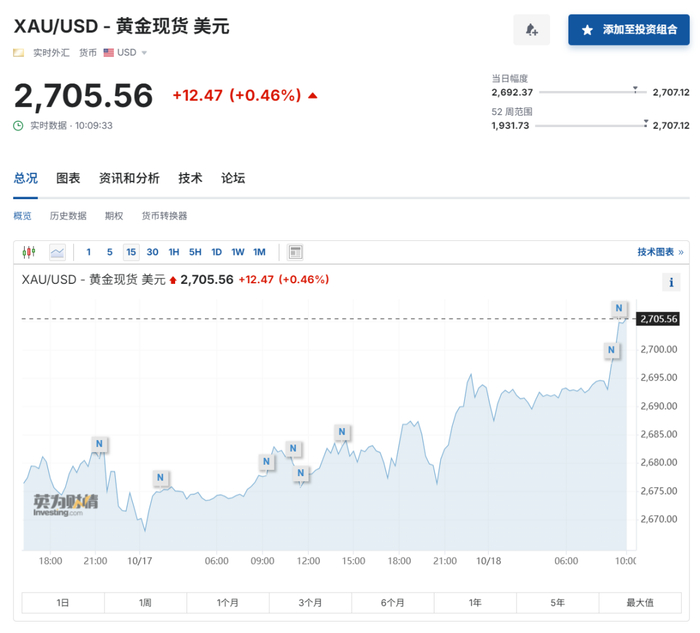Click the N marker near 15:00
The height and width of the screenshot is (633, 700).
342,432
